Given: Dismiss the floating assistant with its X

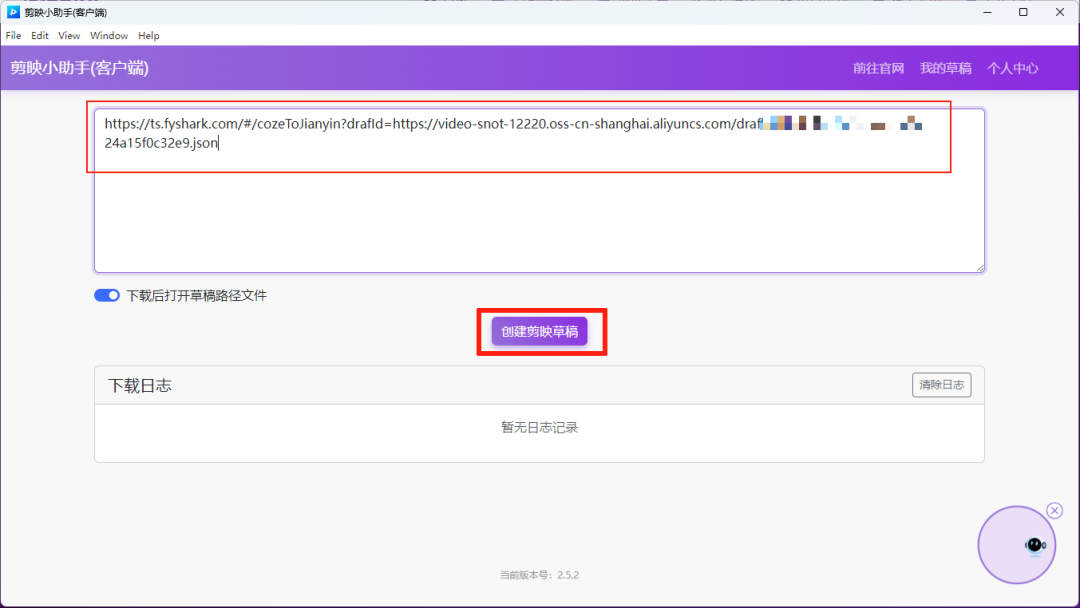Looking at the screenshot, I should [1055, 510].
